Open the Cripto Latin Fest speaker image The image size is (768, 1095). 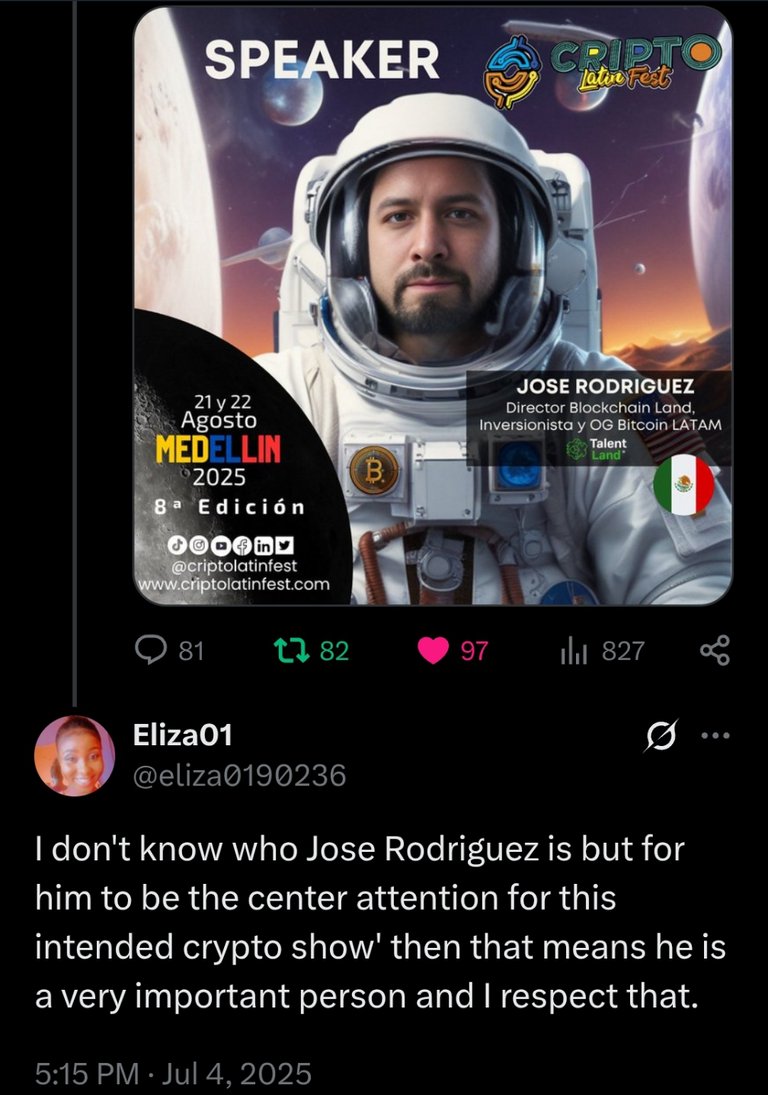[x=433, y=306]
